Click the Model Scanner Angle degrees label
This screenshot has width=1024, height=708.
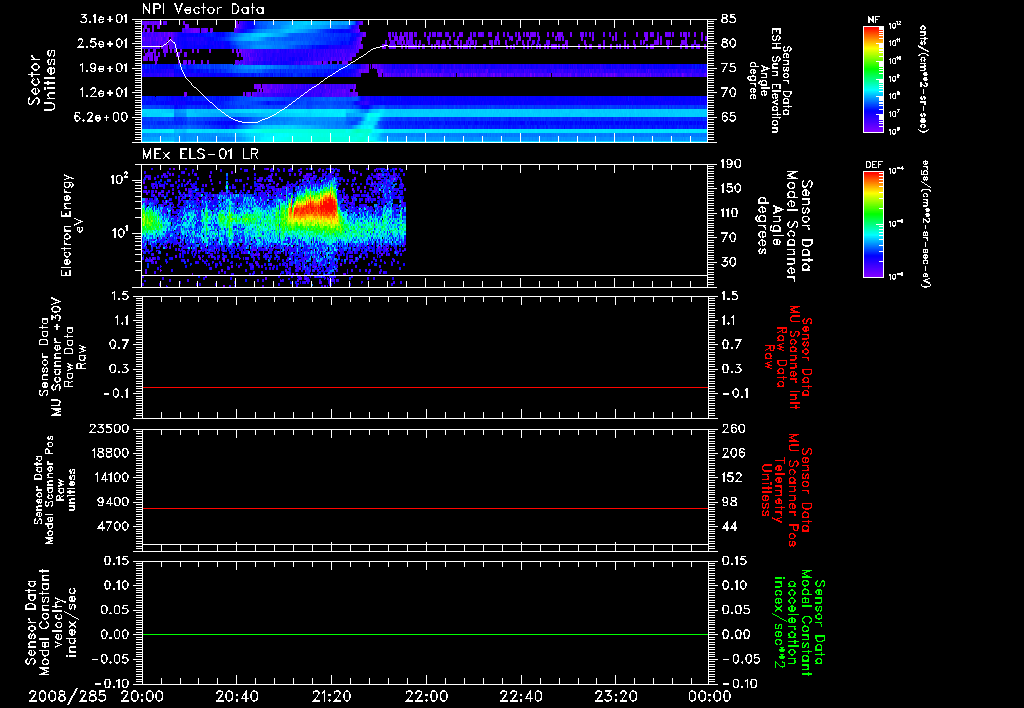pos(783,226)
